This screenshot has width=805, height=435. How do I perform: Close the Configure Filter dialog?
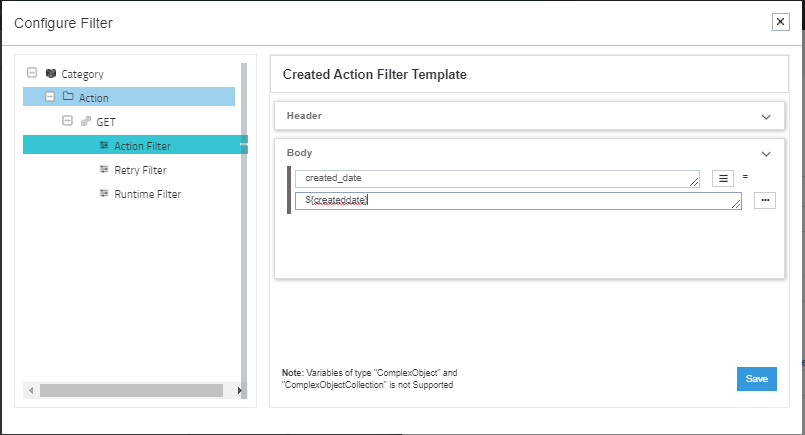[x=780, y=22]
